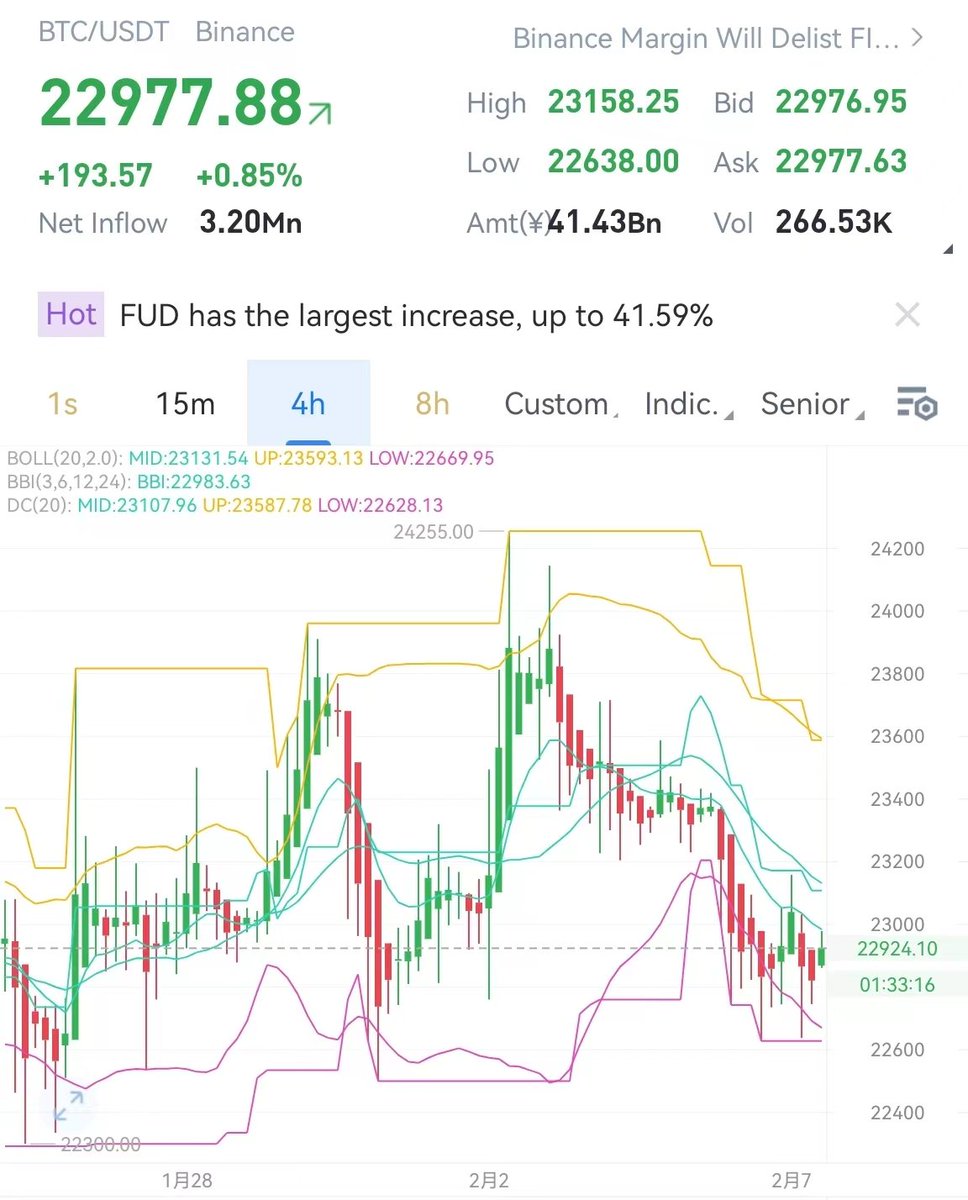Click the 01:33:16 candle countdown label
The image size is (968, 1200).
(x=897, y=984)
